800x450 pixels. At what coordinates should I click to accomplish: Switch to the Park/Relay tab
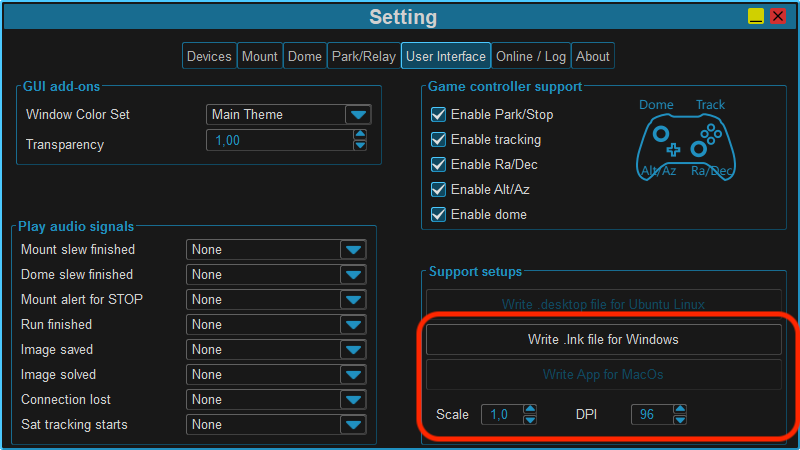[364, 56]
